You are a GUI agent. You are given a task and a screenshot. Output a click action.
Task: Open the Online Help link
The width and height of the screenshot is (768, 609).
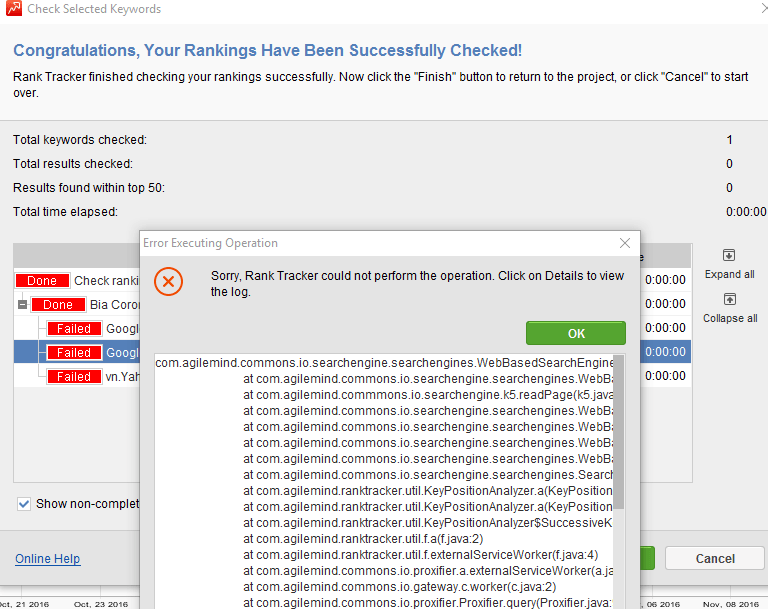click(x=48, y=559)
